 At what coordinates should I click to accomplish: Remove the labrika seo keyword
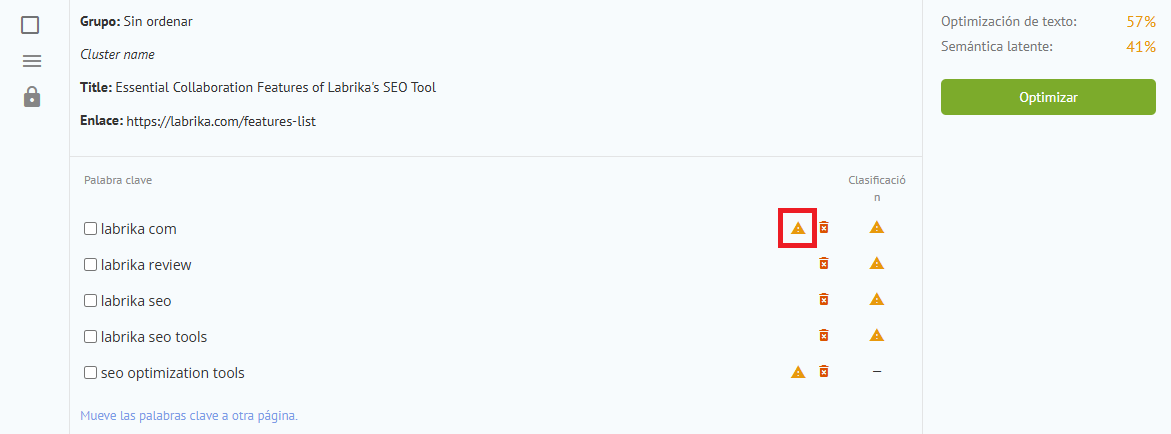824,299
